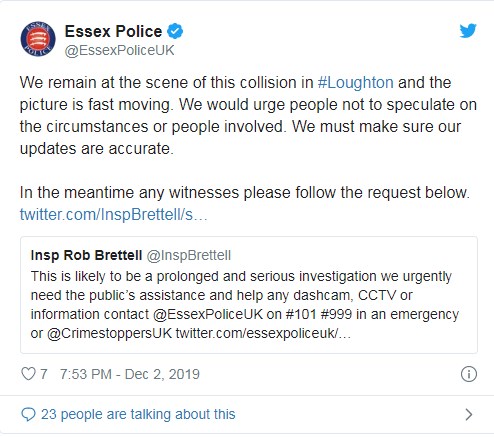Click the 7:53 PM - Dec 2, 2019 timestamp
The height and width of the screenshot is (437, 494).
point(130,374)
